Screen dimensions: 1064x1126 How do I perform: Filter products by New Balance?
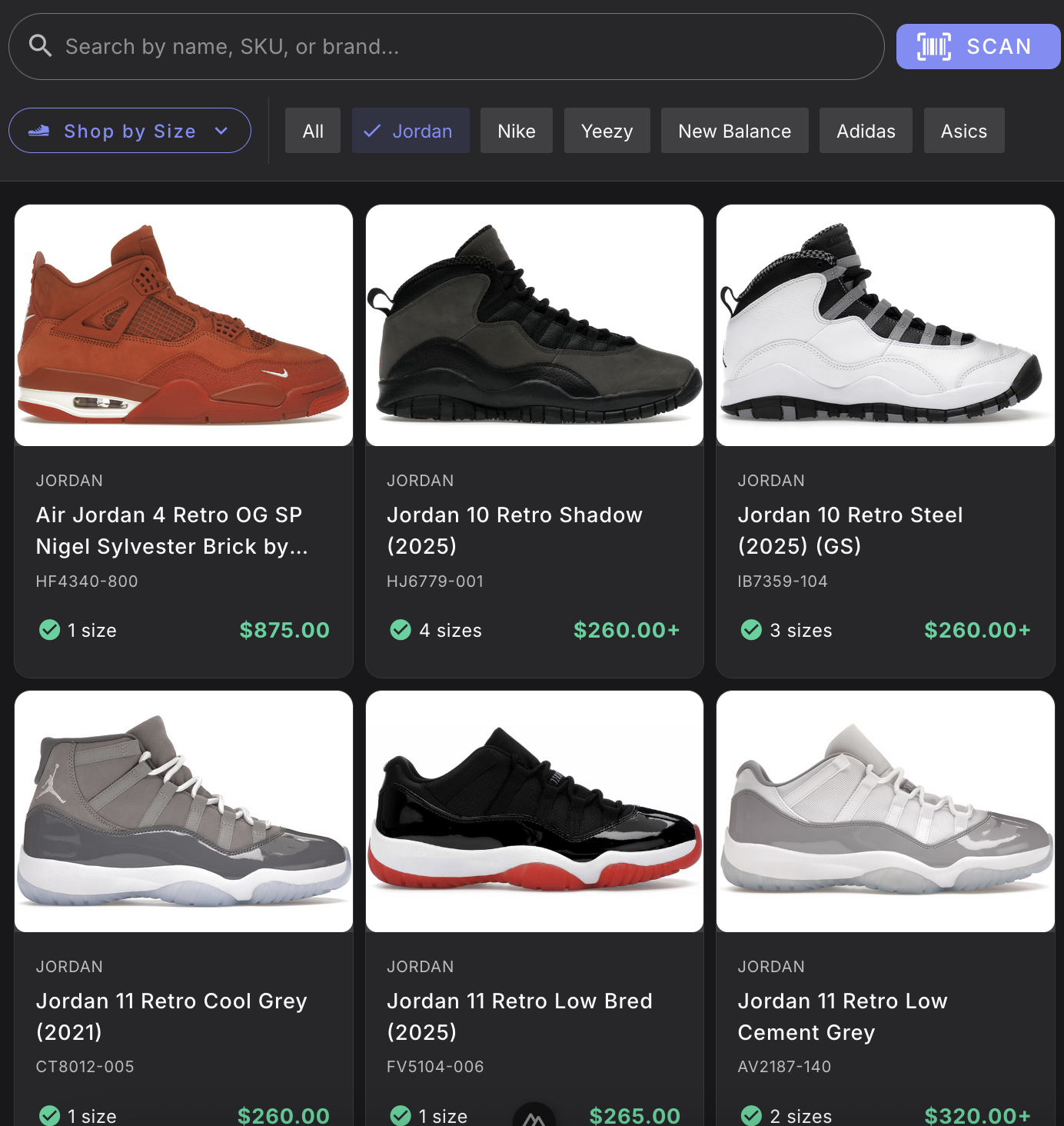tap(735, 131)
